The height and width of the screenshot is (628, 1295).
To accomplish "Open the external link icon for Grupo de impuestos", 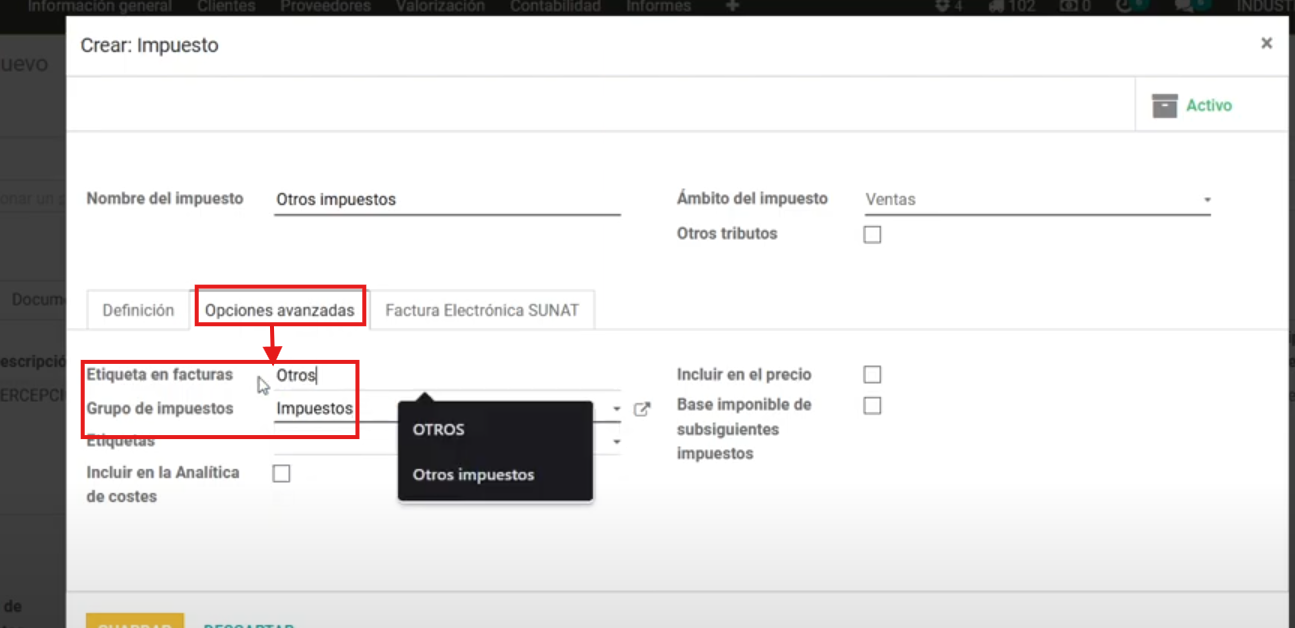I will click(x=642, y=409).
